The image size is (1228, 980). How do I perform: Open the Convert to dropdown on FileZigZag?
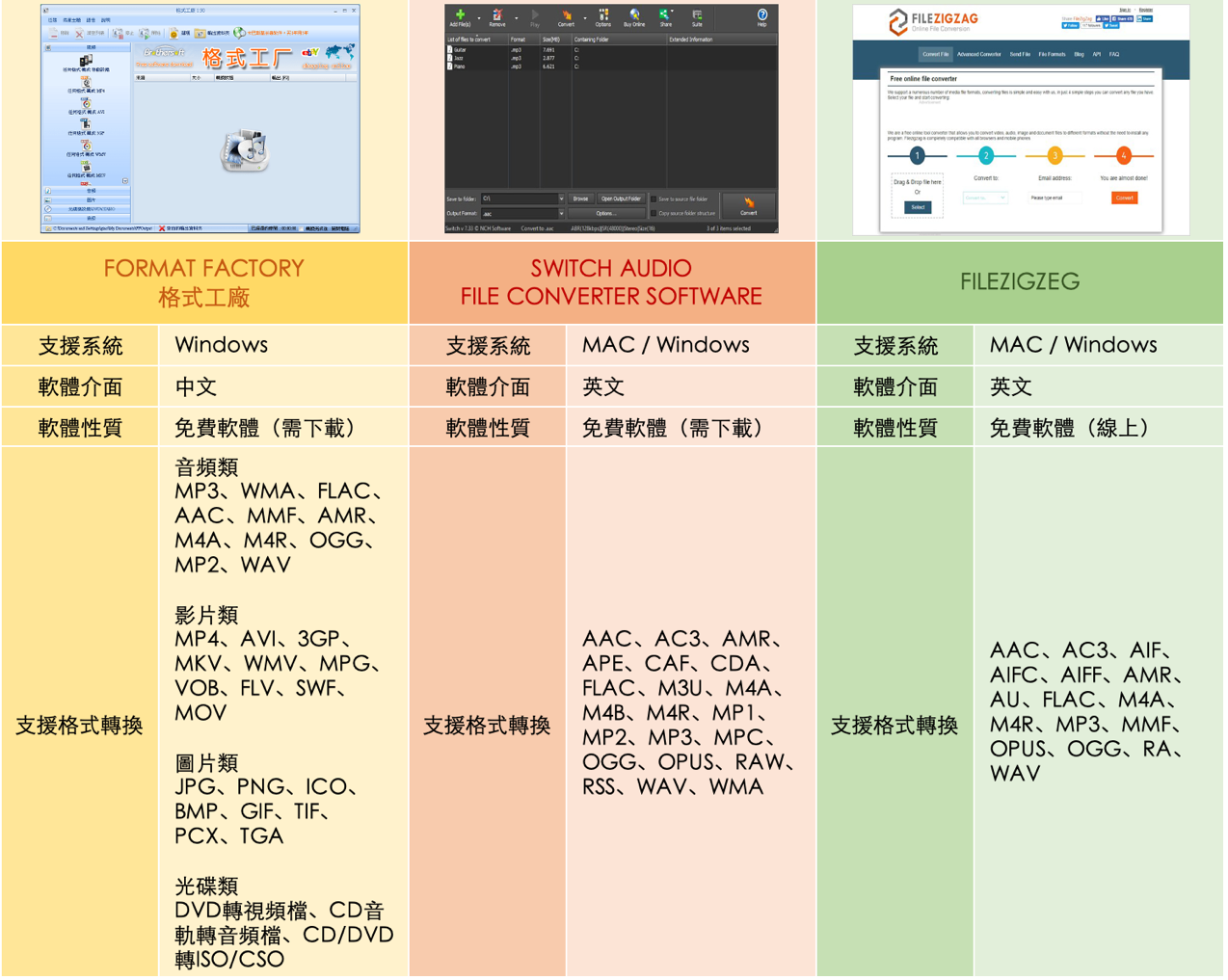[x=985, y=198]
